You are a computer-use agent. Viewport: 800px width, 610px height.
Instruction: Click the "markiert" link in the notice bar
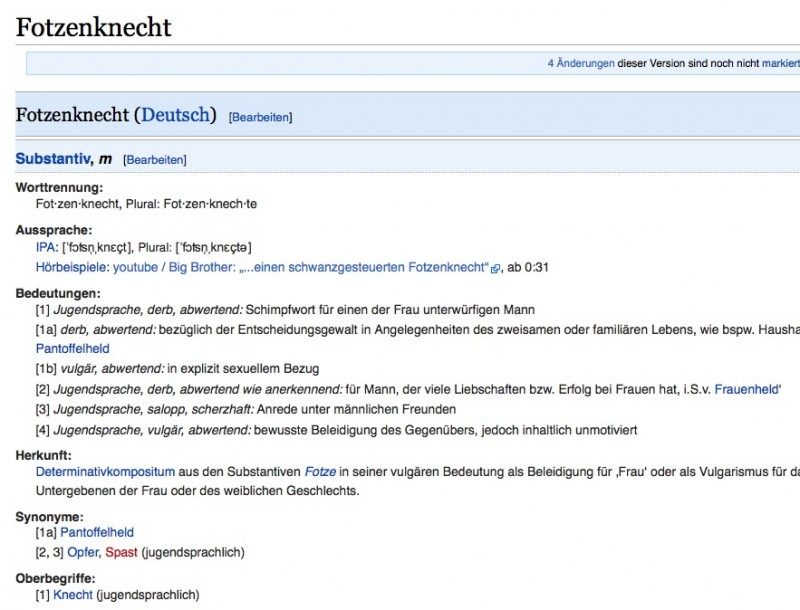pos(781,63)
